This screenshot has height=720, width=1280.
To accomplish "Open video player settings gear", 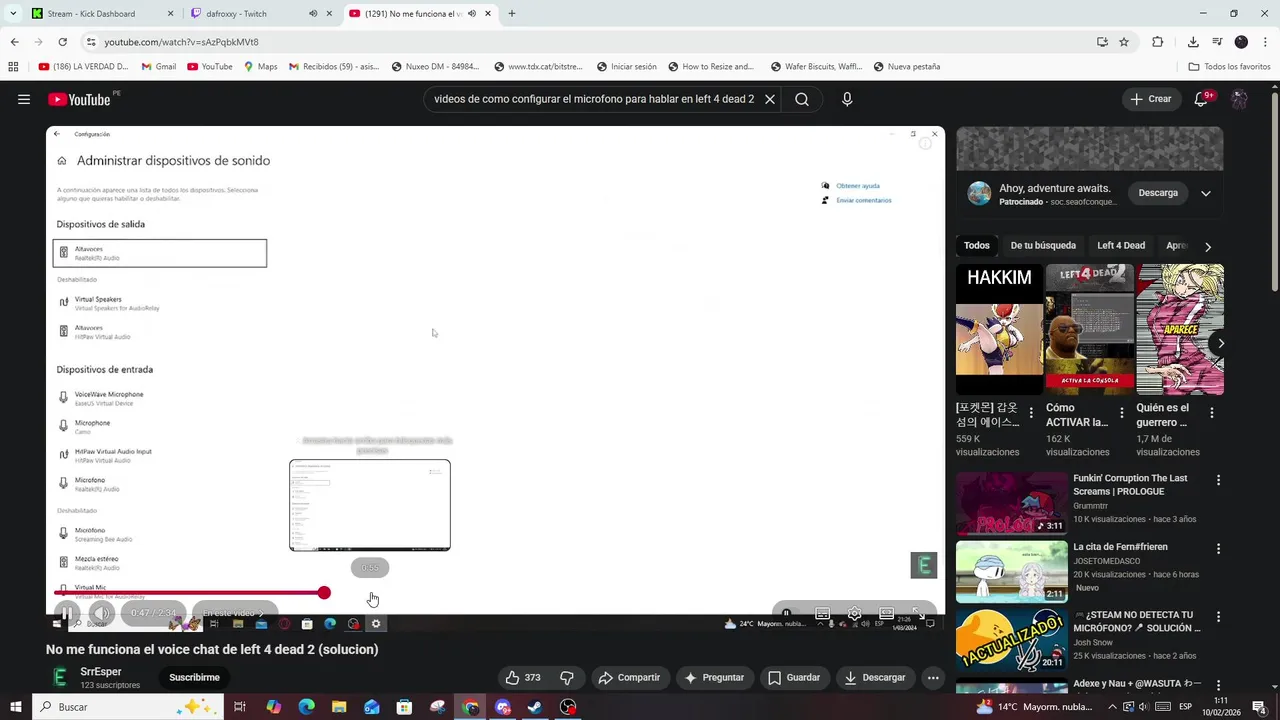I will tap(854, 613).
